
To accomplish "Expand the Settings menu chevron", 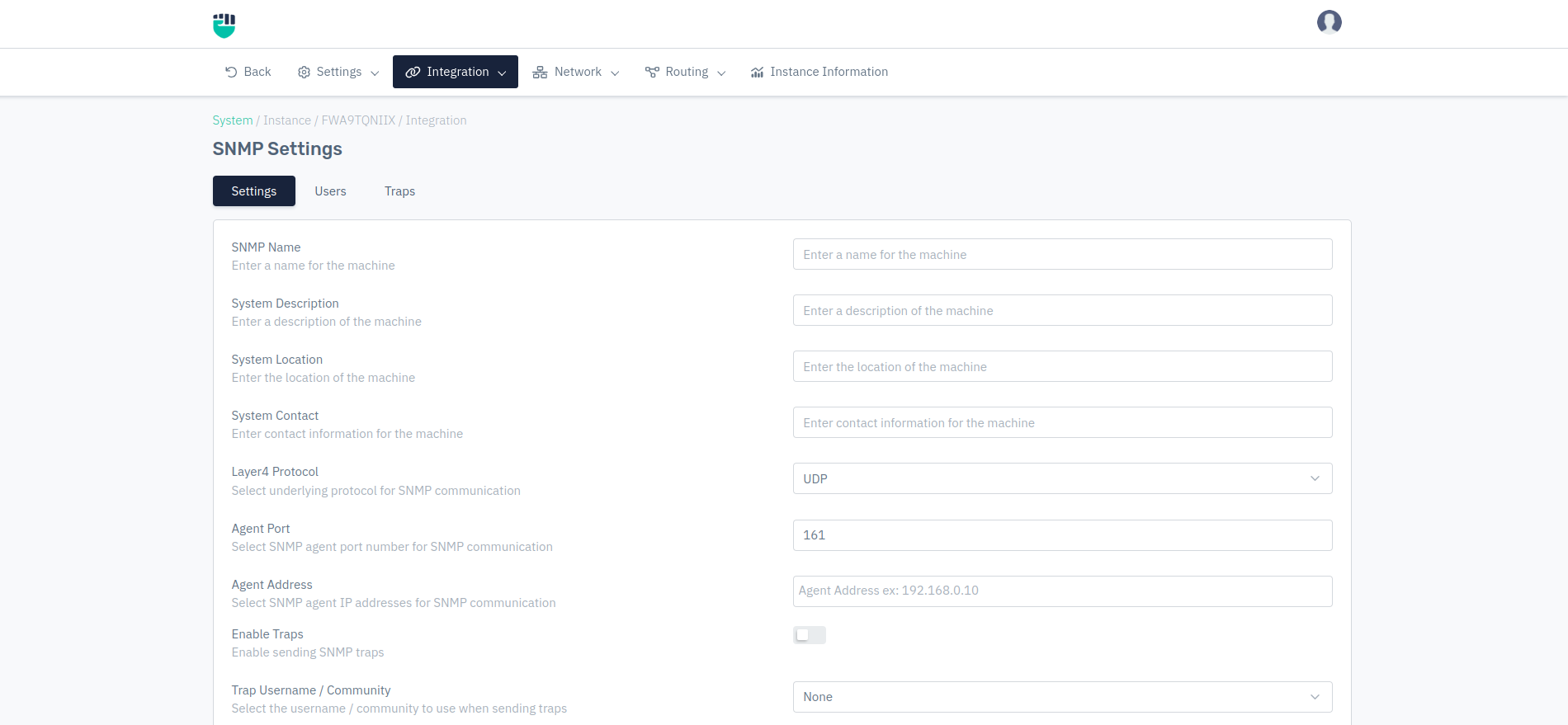I will [x=375, y=73].
